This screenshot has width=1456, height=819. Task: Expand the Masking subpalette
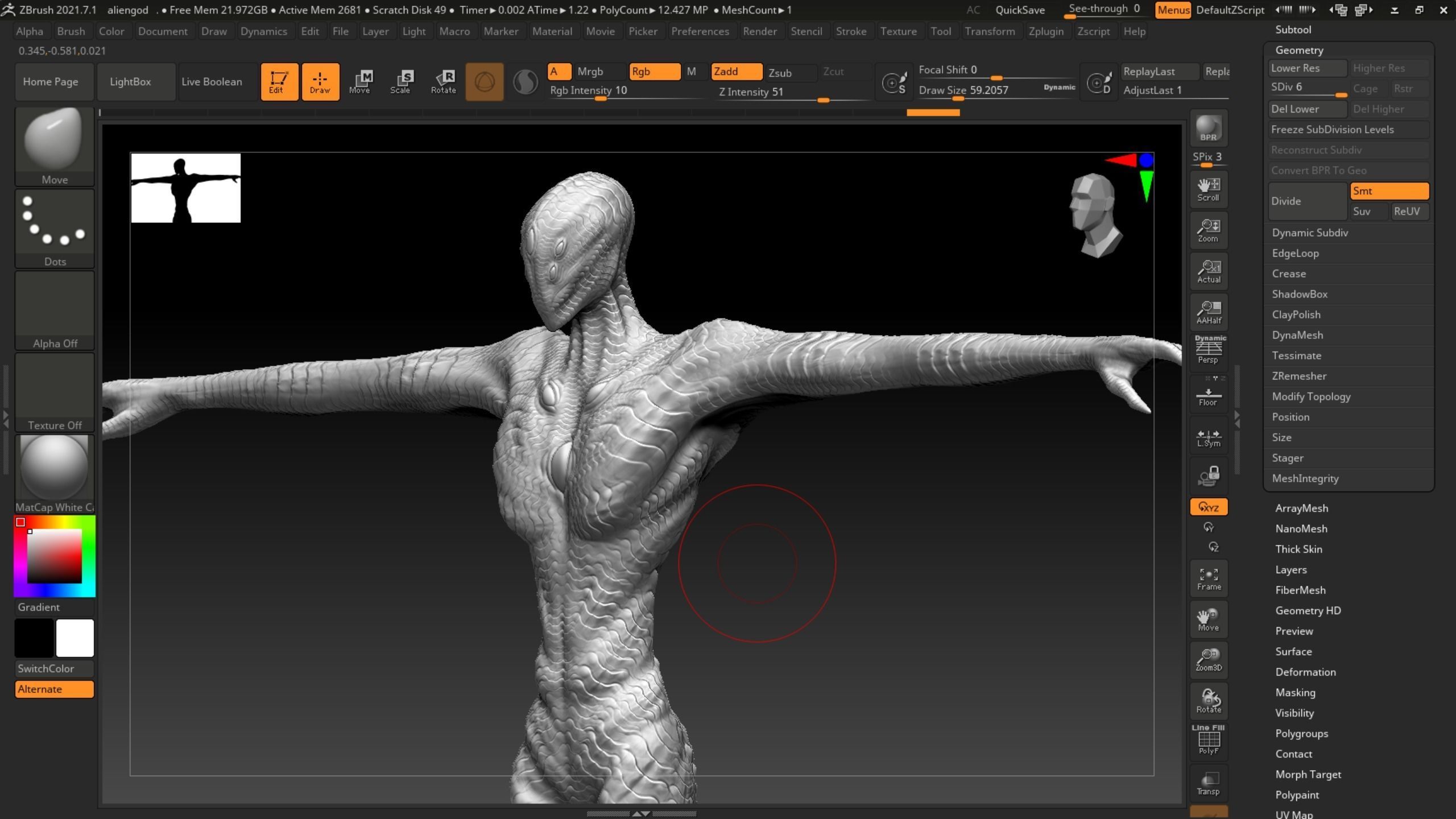click(1295, 693)
